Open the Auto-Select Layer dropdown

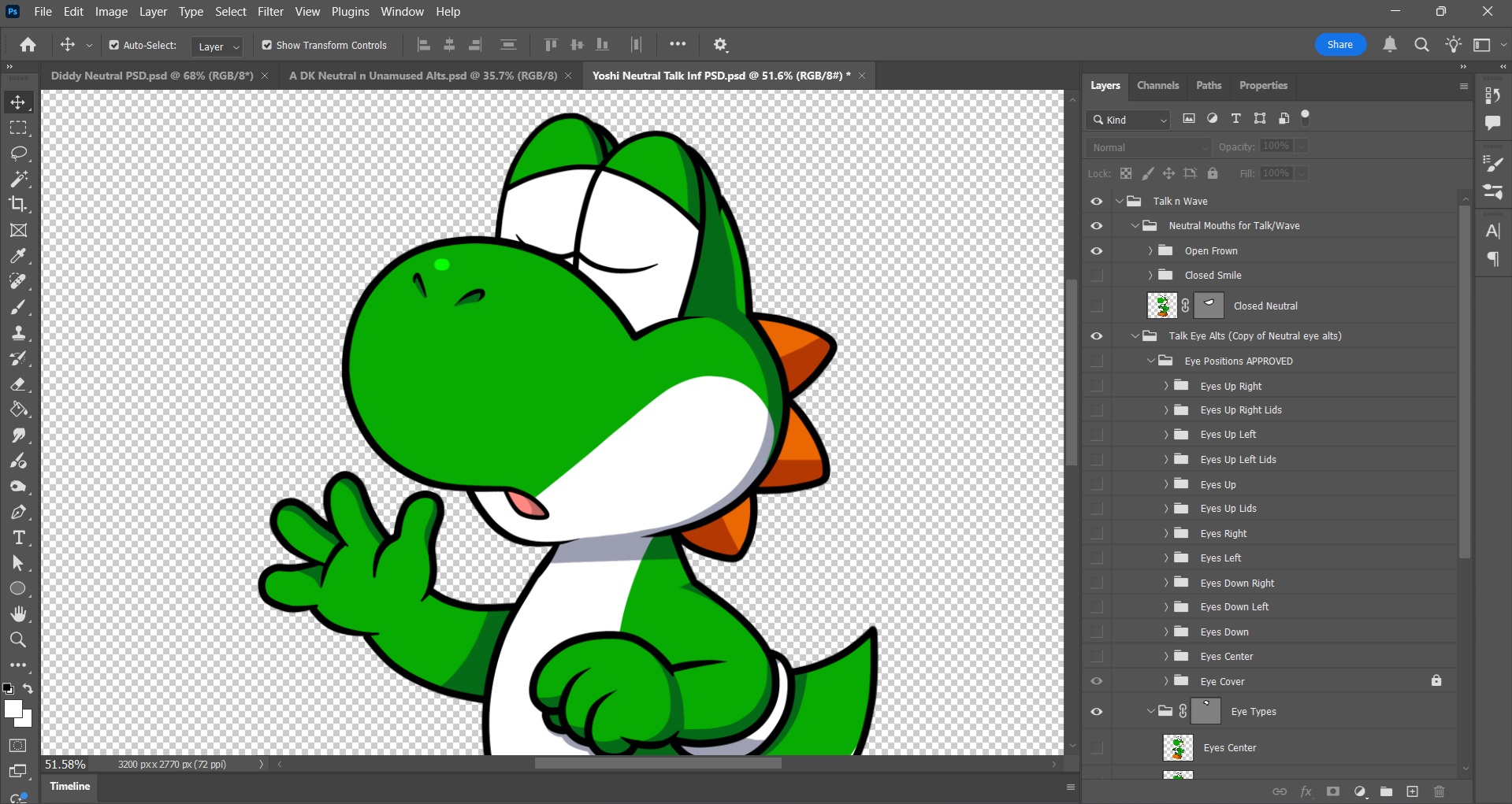tap(217, 46)
